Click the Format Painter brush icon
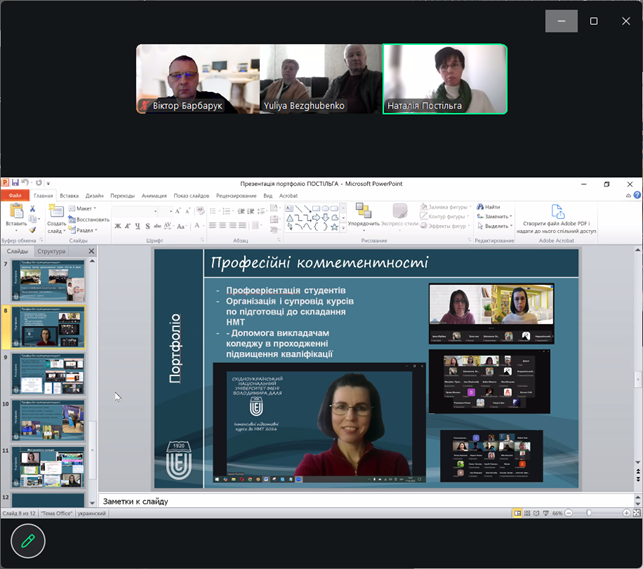The width and height of the screenshot is (643, 569). click(x=32, y=230)
